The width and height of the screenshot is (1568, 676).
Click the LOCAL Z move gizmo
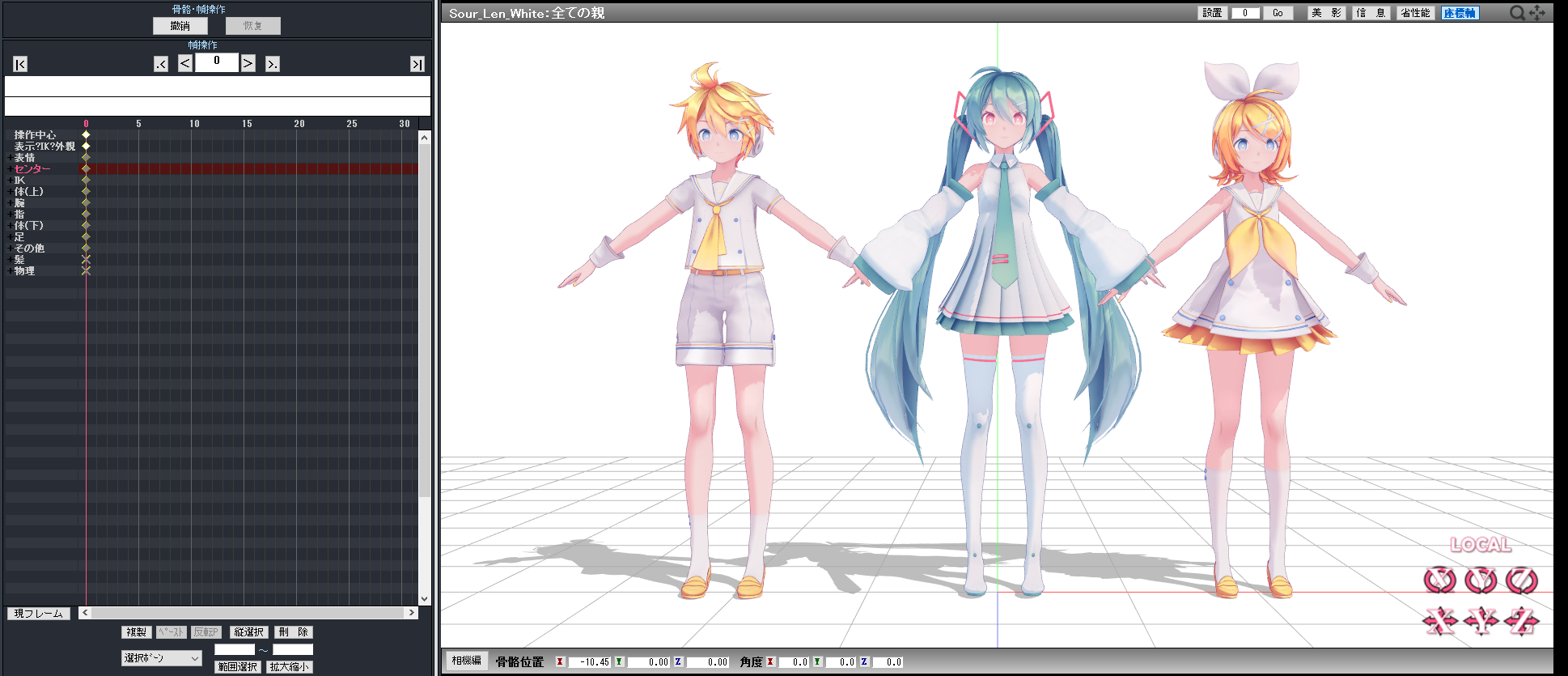1521,621
